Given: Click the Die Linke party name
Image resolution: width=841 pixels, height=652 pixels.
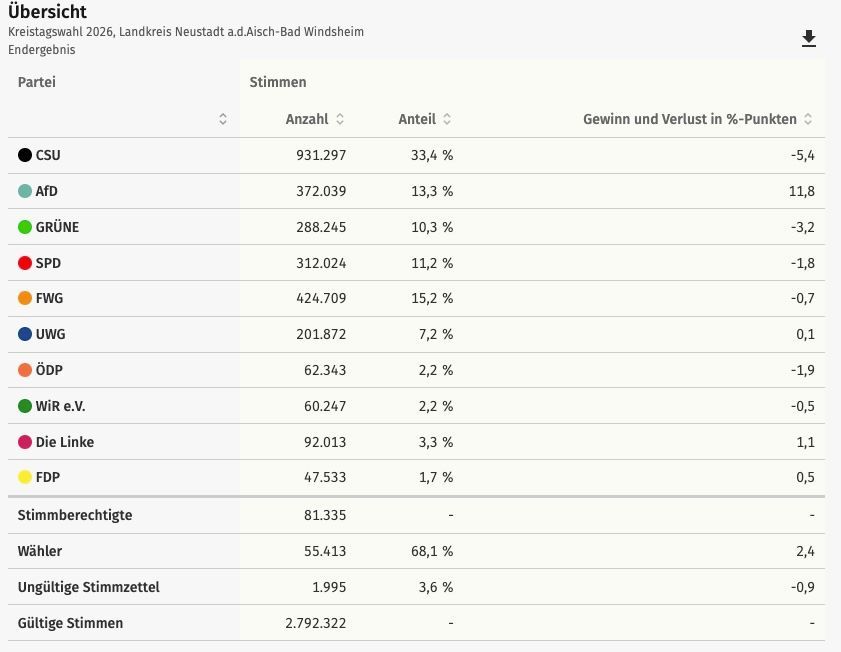Looking at the screenshot, I should [65, 442].
